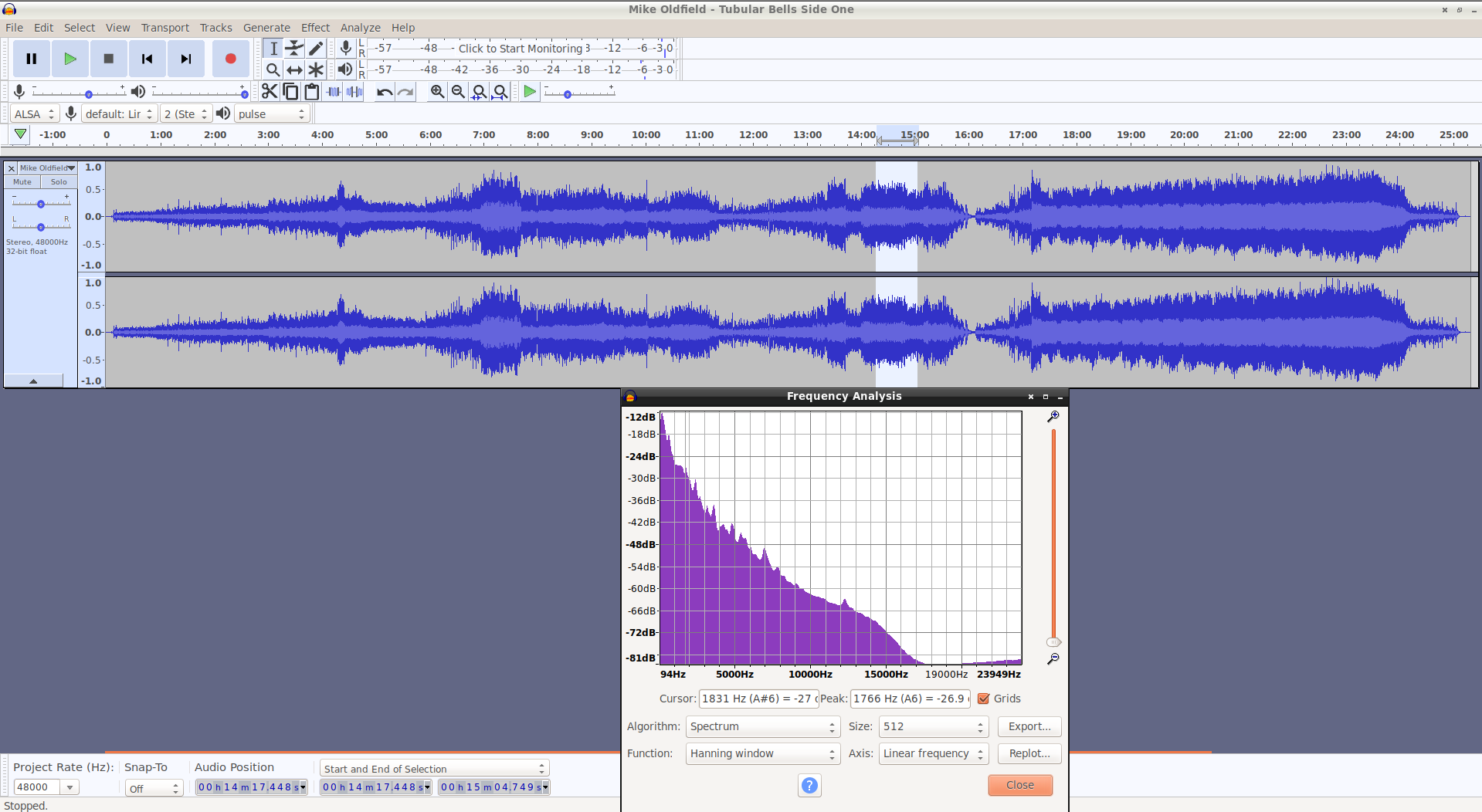Skip to start of track
Screen dimensions: 1482x812
148,59
